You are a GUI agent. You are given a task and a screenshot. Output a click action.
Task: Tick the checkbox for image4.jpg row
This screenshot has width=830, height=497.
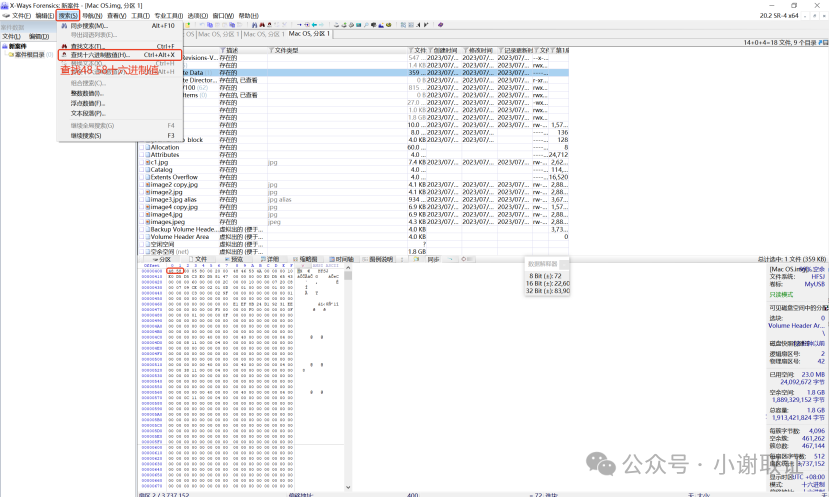pos(142,215)
